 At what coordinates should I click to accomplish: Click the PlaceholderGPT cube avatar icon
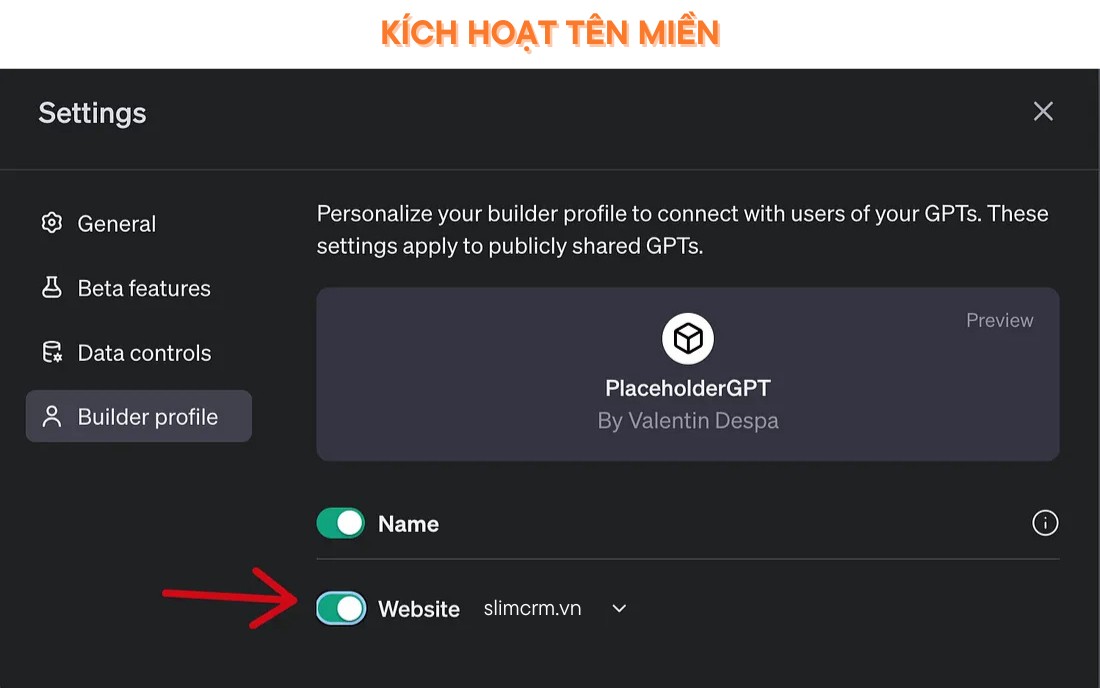(688, 339)
